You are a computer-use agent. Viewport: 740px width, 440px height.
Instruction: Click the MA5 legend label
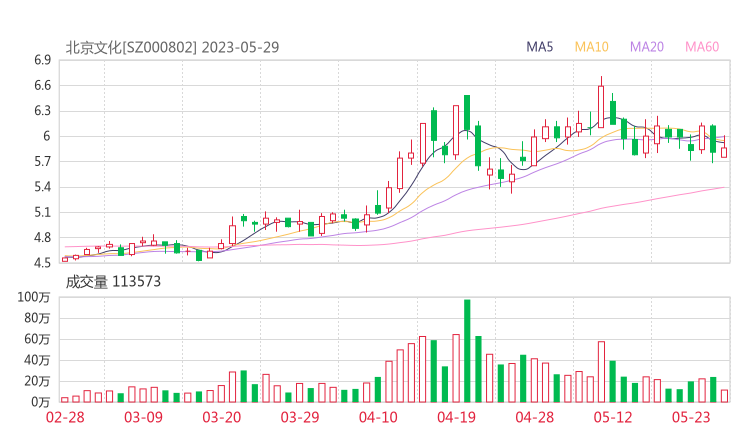pos(539,47)
